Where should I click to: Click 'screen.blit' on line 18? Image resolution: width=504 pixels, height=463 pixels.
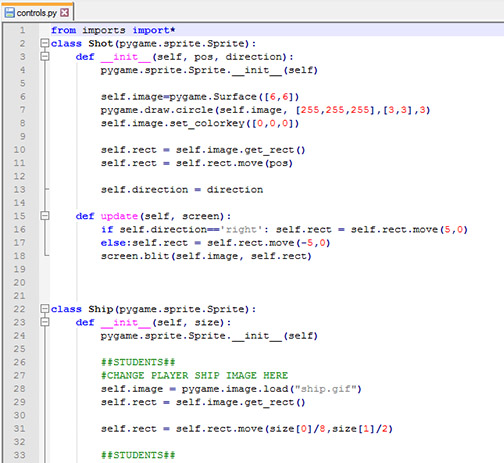click(x=135, y=256)
